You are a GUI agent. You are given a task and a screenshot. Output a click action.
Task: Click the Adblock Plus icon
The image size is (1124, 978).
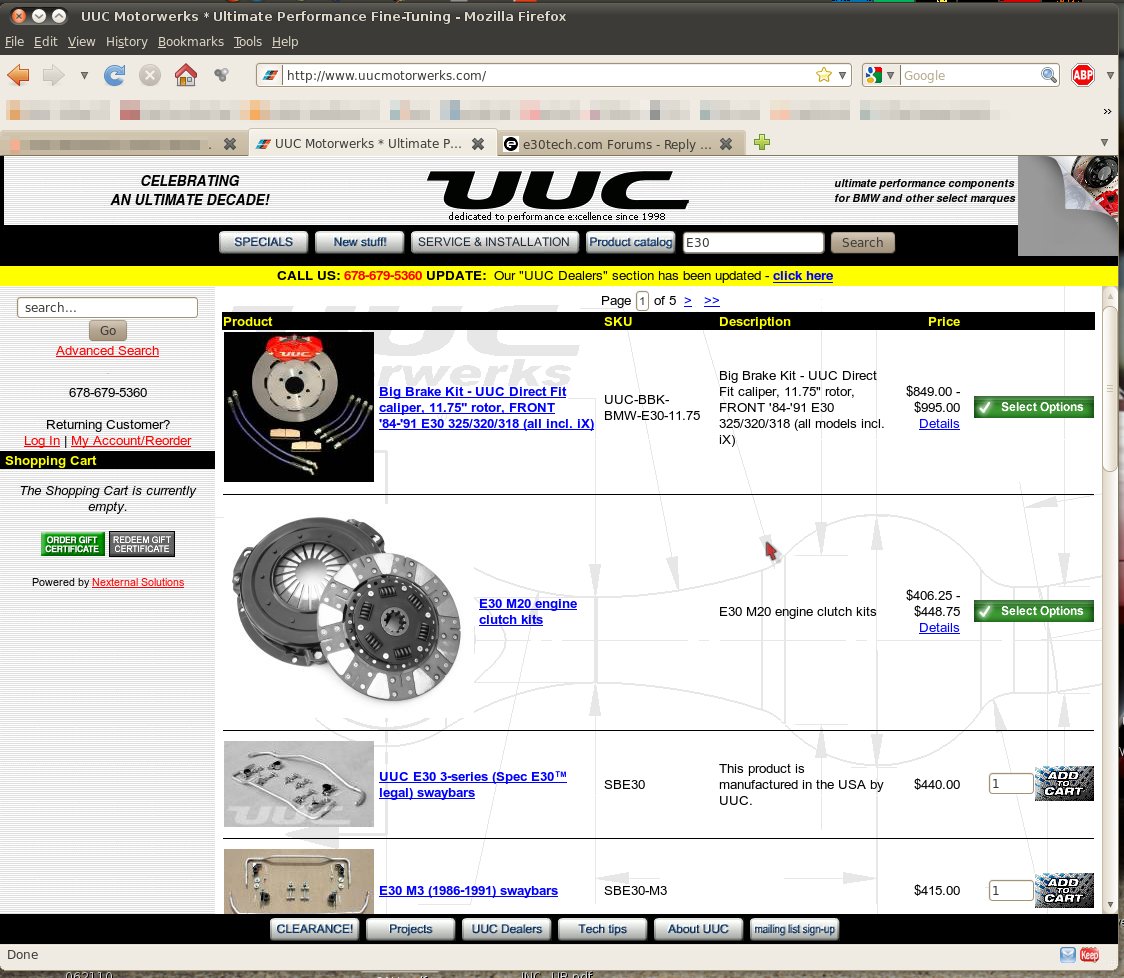click(x=1082, y=75)
